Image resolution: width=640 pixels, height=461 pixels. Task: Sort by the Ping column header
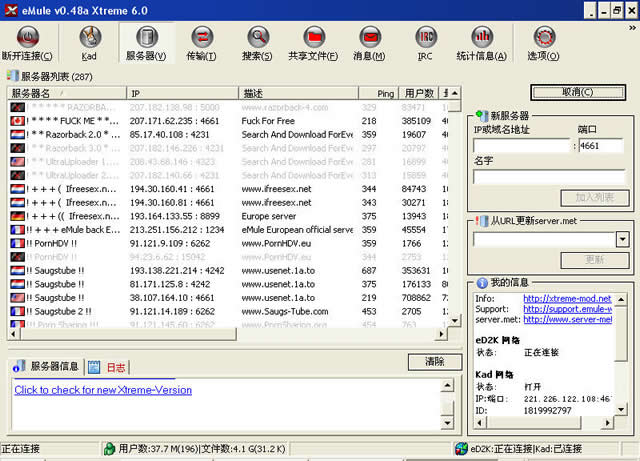[378, 94]
